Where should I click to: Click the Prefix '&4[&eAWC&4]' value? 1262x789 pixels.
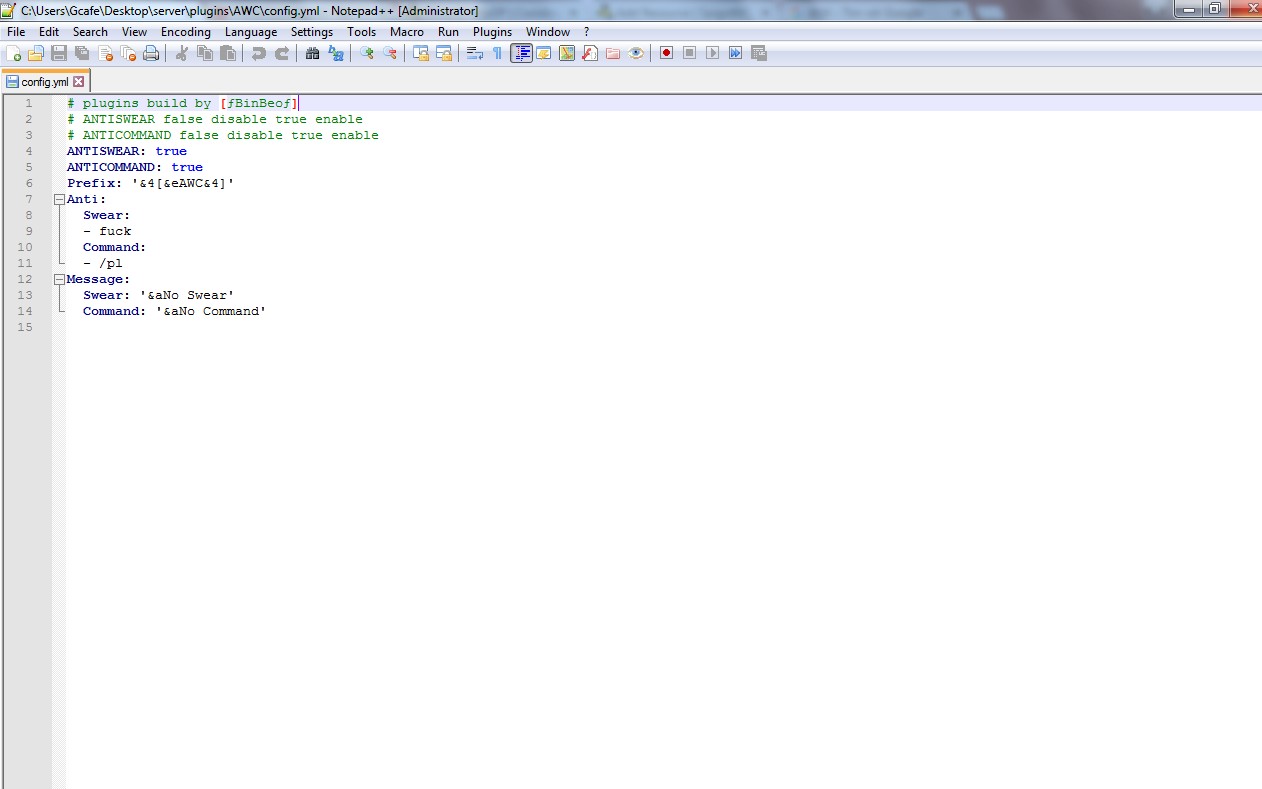click(x=183, y=183)
